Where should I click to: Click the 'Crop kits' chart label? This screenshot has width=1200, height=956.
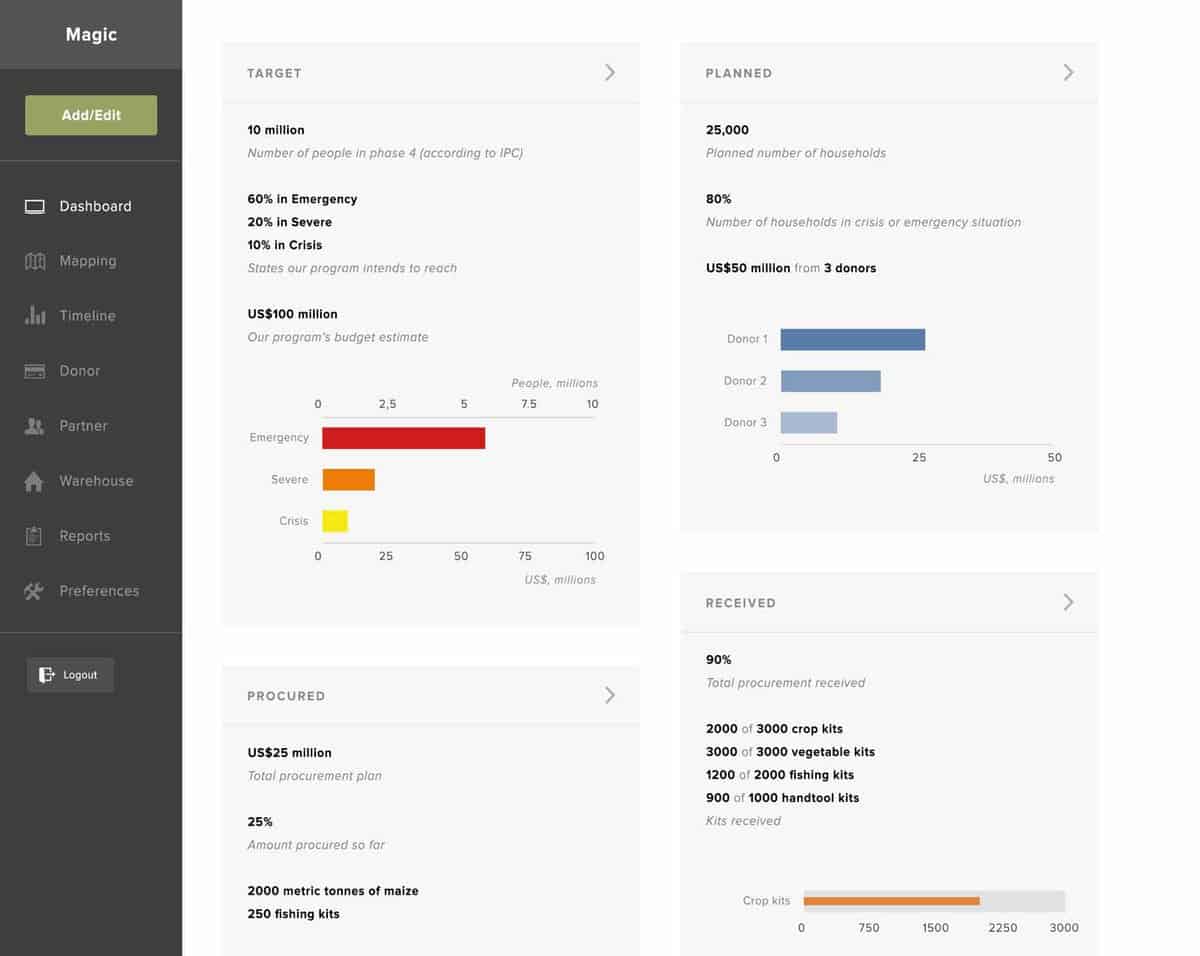[x=766, y=901]
